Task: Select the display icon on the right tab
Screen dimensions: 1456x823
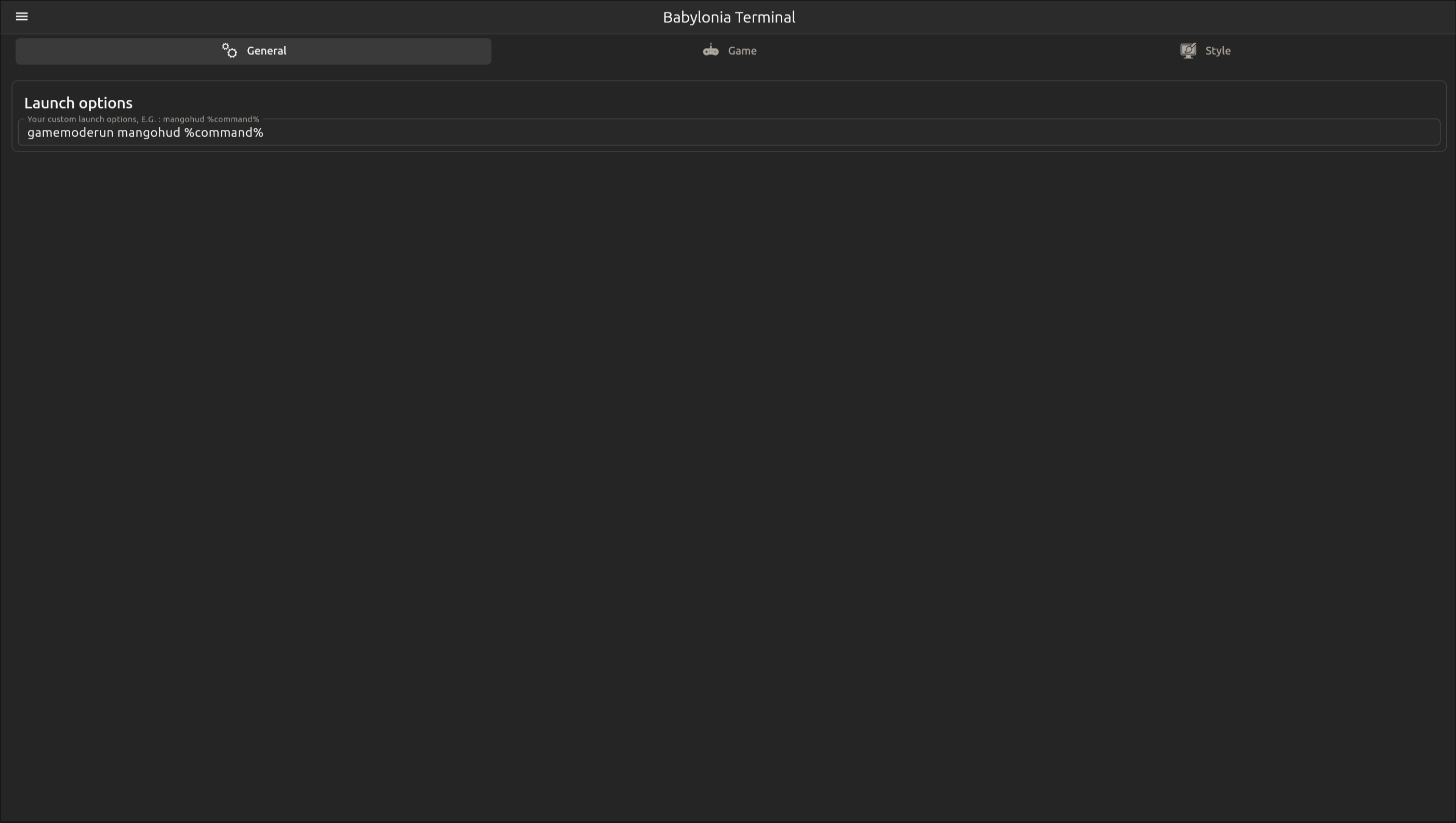Action: pyautogui.click(x=1188, y=50)
